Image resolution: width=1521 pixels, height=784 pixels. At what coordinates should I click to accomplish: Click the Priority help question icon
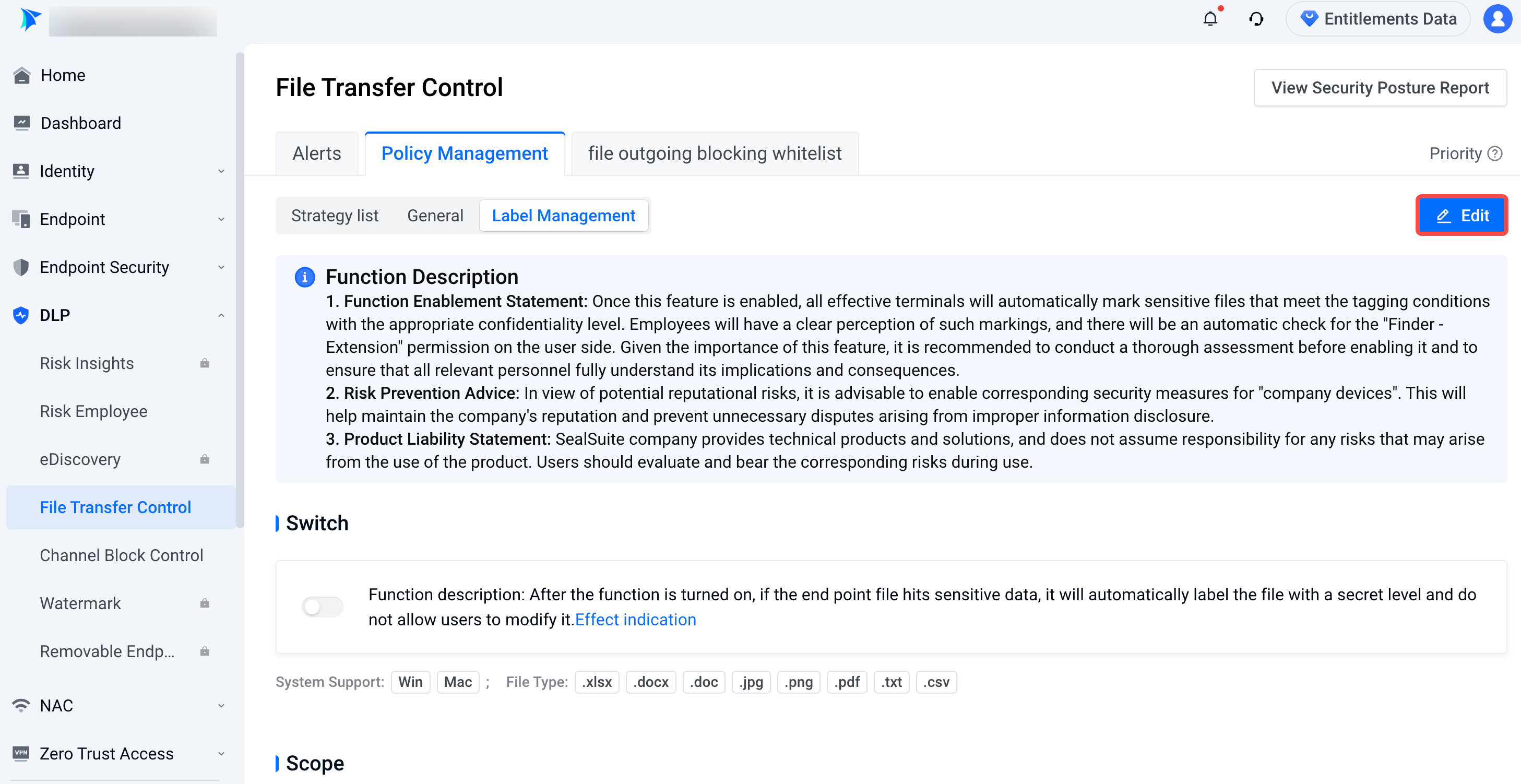pyautogui.click(x=1495, y=153)
